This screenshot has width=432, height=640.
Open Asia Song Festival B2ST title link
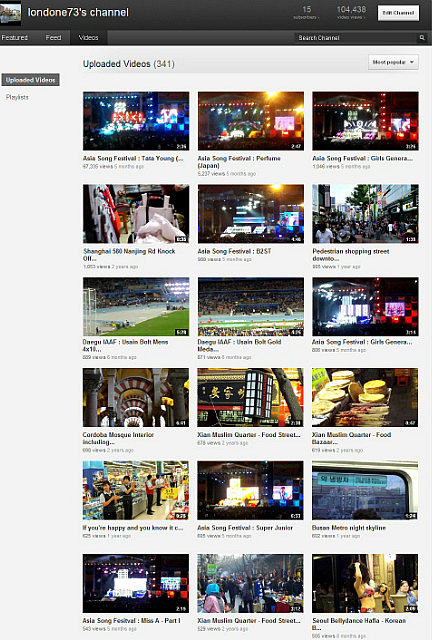[x=234, y=251]
